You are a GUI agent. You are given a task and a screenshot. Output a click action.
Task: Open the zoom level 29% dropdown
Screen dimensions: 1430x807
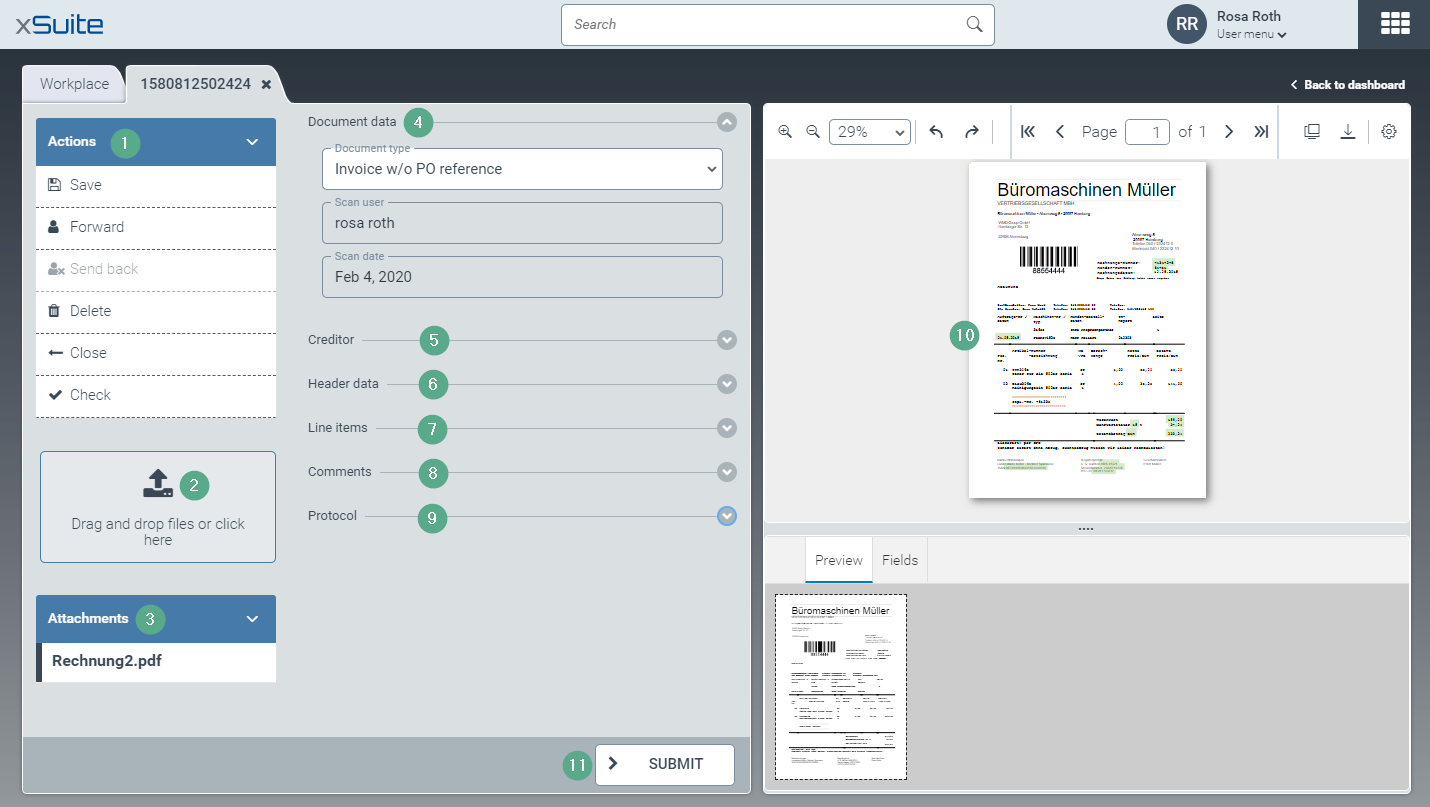coord(869,132)
